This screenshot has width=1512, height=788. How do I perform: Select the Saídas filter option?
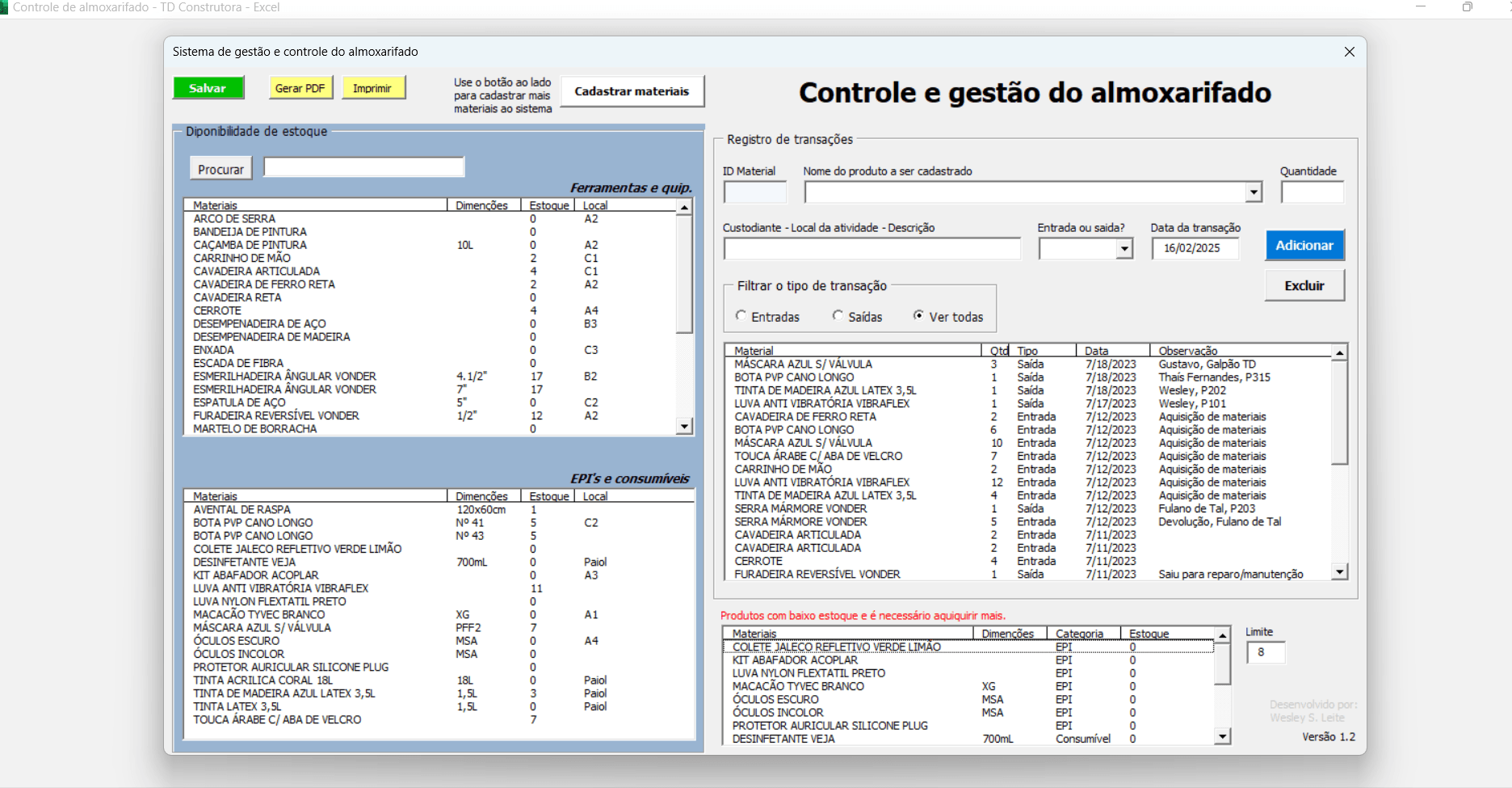(838, 316)
